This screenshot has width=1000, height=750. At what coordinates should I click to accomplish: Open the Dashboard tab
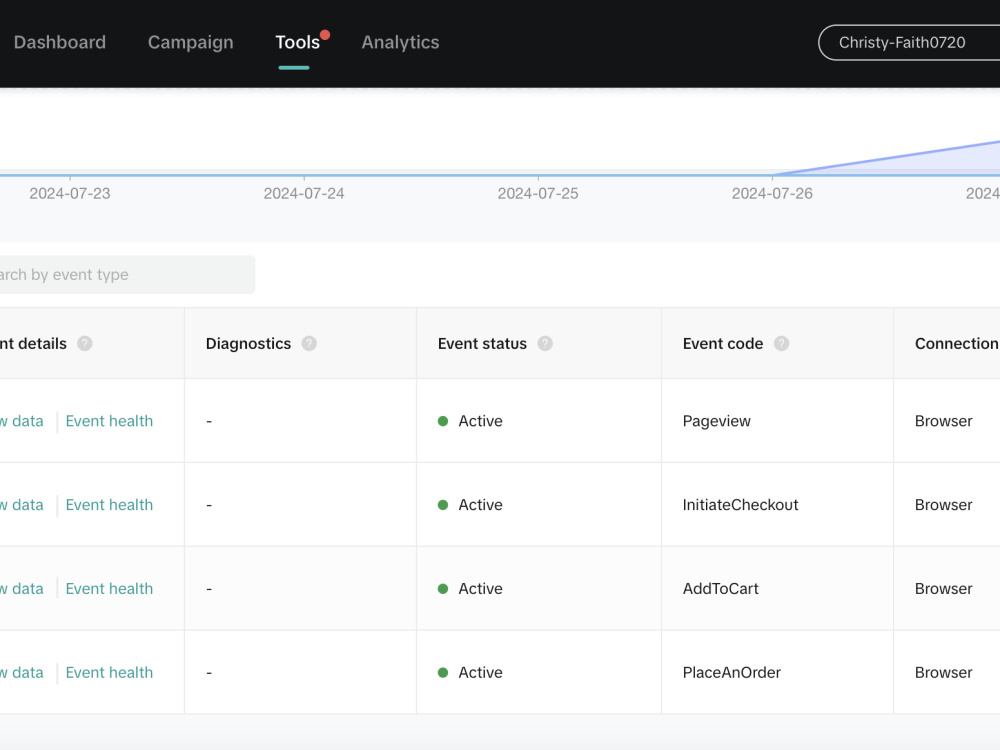pos(60,42)
